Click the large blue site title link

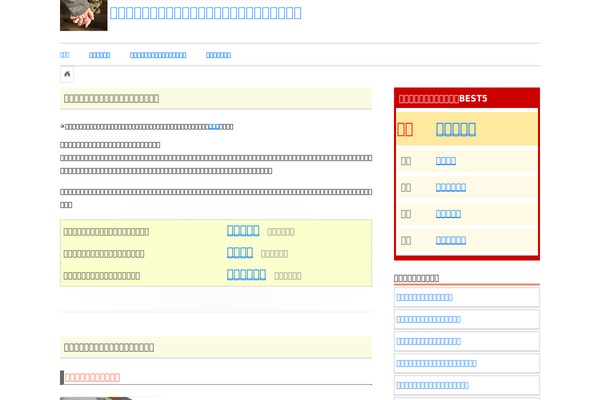(x=205, y=13)
